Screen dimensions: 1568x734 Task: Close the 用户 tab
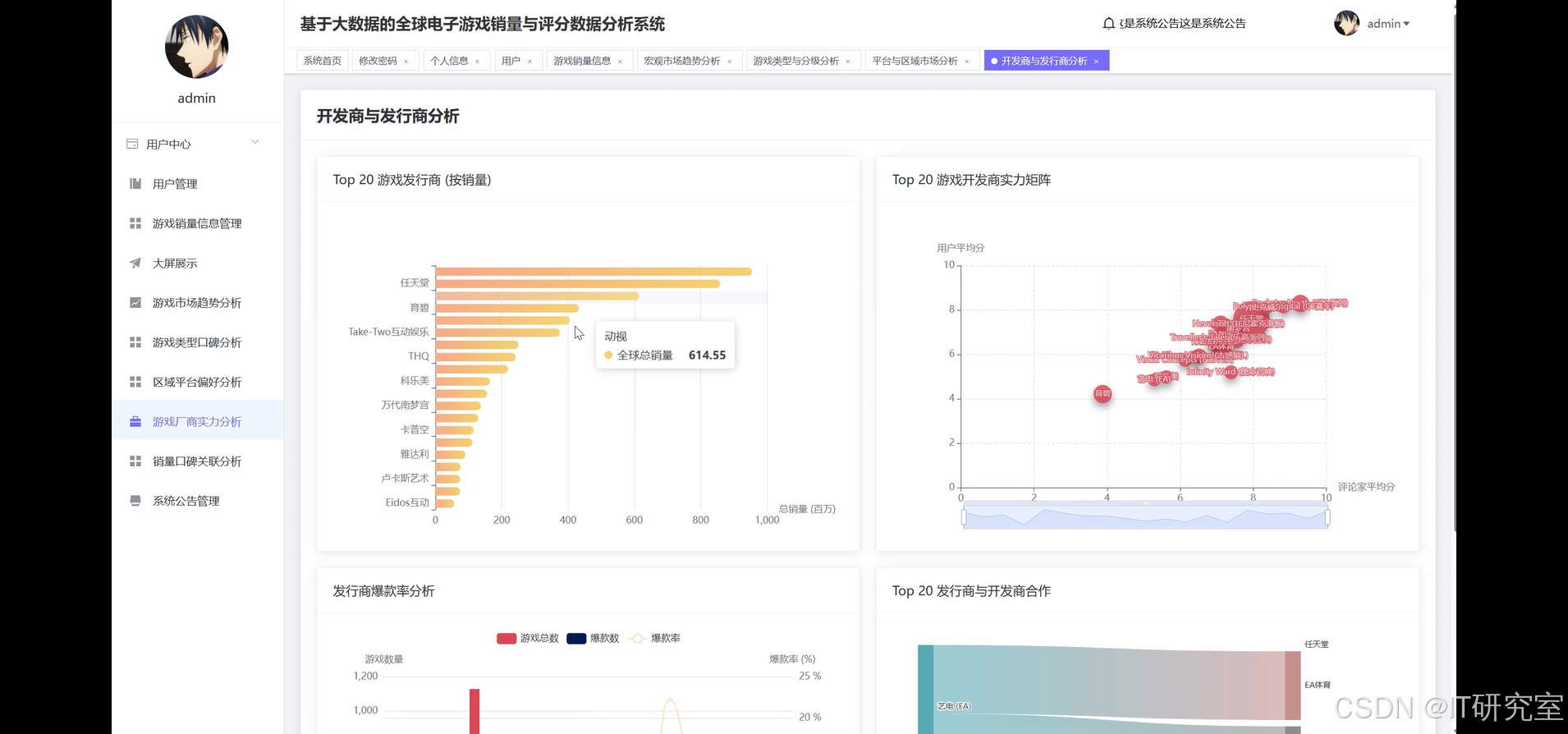pyautogui.click(x=530, y=62)
